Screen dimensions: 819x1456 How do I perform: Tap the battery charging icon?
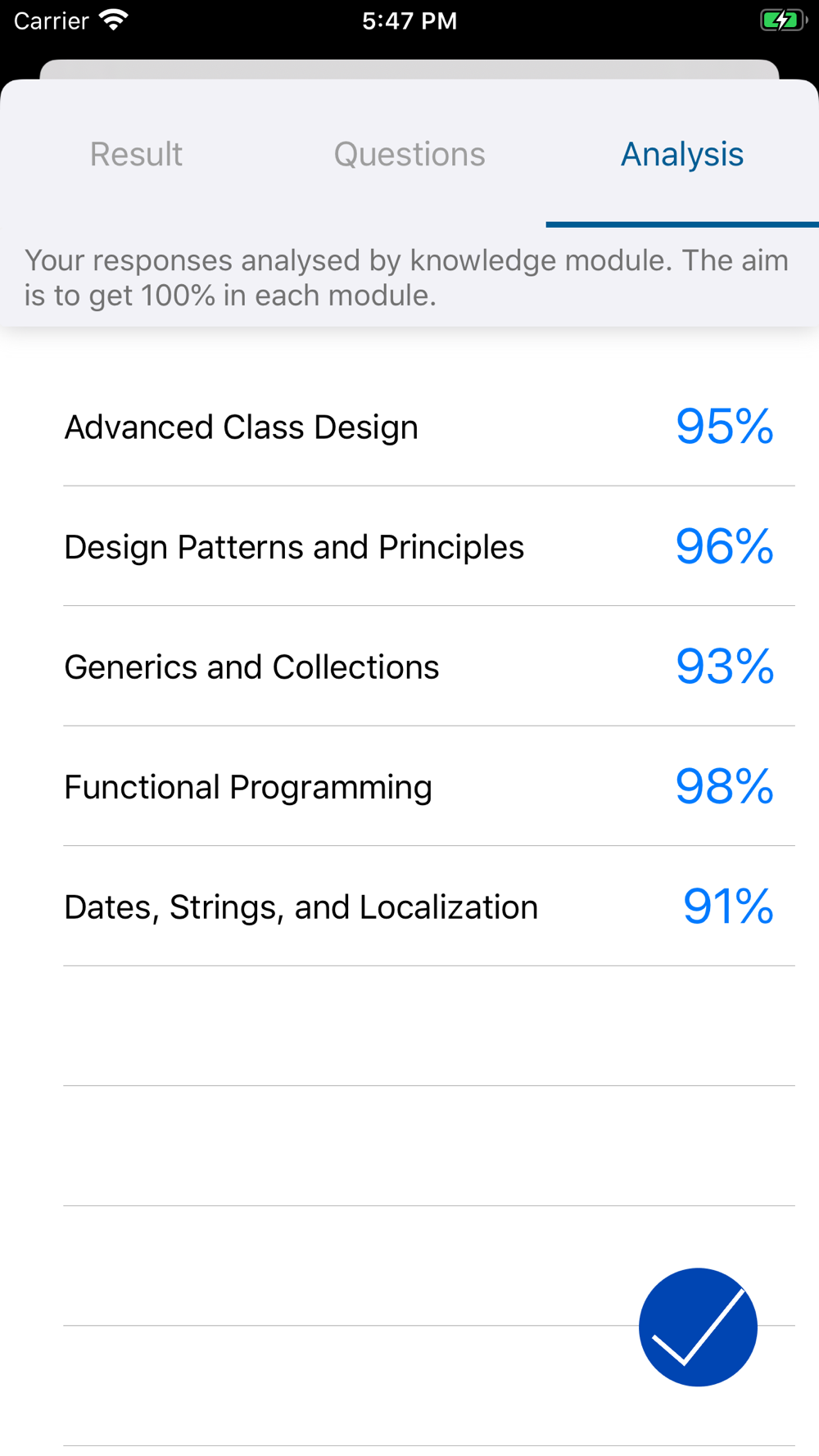coord(784,20)
